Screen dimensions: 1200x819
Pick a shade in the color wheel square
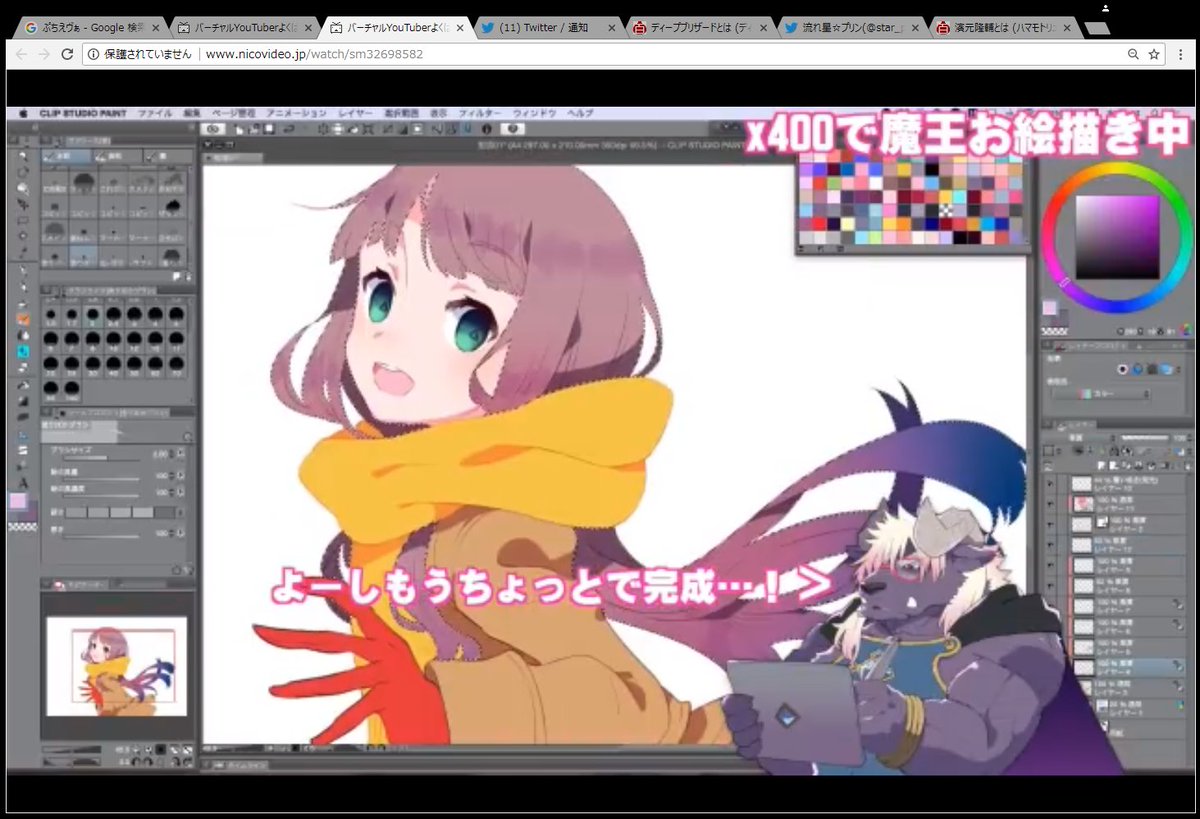[1117, 238]
